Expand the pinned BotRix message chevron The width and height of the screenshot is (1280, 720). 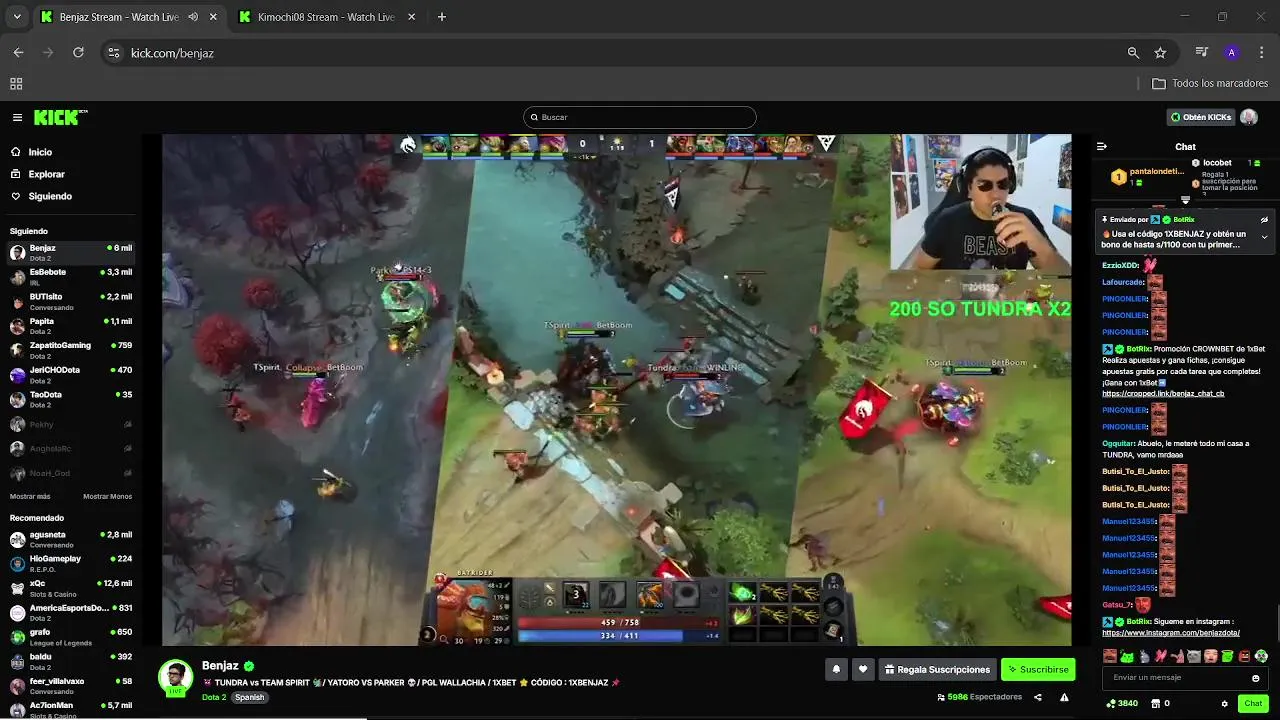[x=1264, y=237]
